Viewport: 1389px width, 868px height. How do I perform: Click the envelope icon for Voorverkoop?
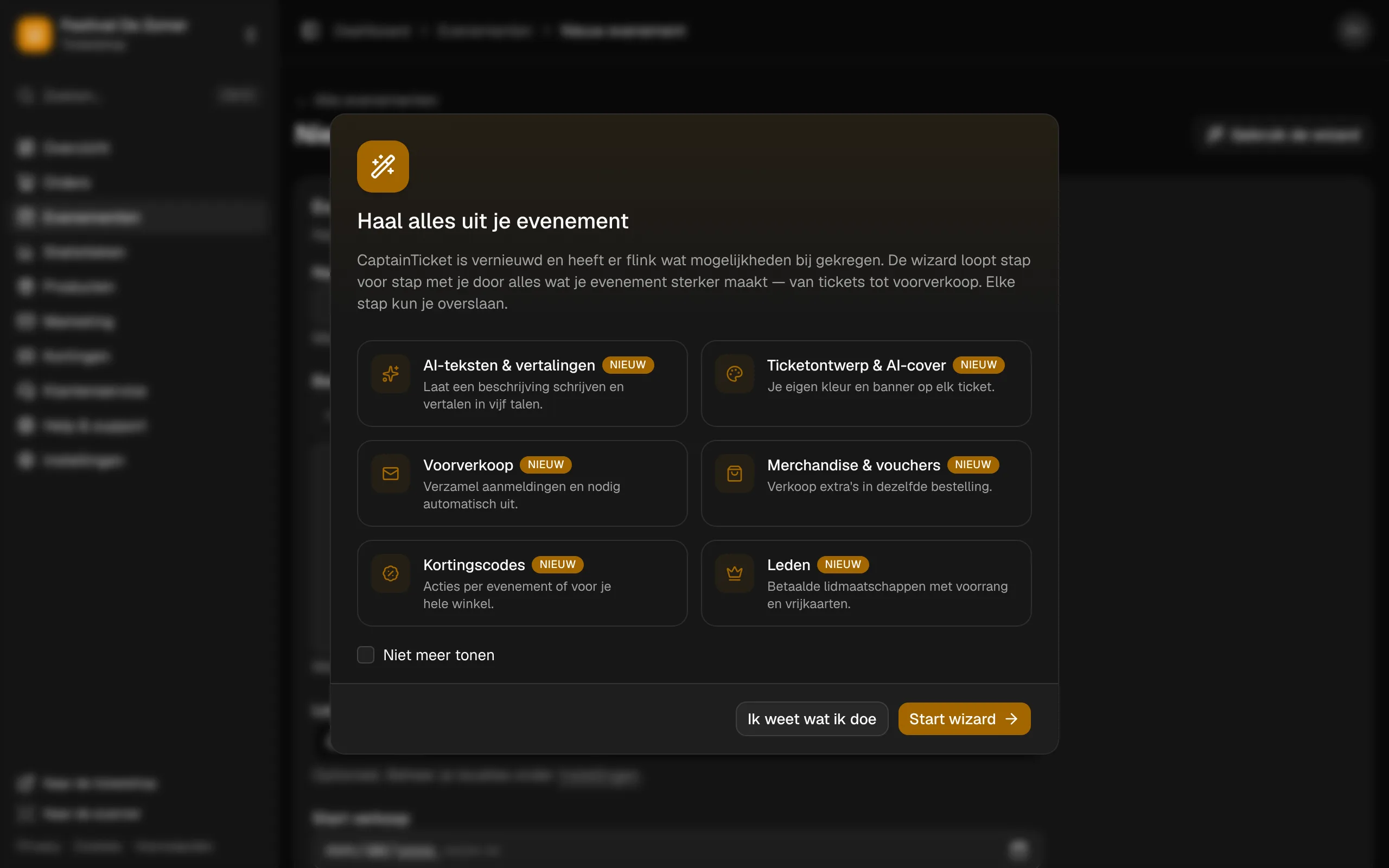[x=390, y=474]
